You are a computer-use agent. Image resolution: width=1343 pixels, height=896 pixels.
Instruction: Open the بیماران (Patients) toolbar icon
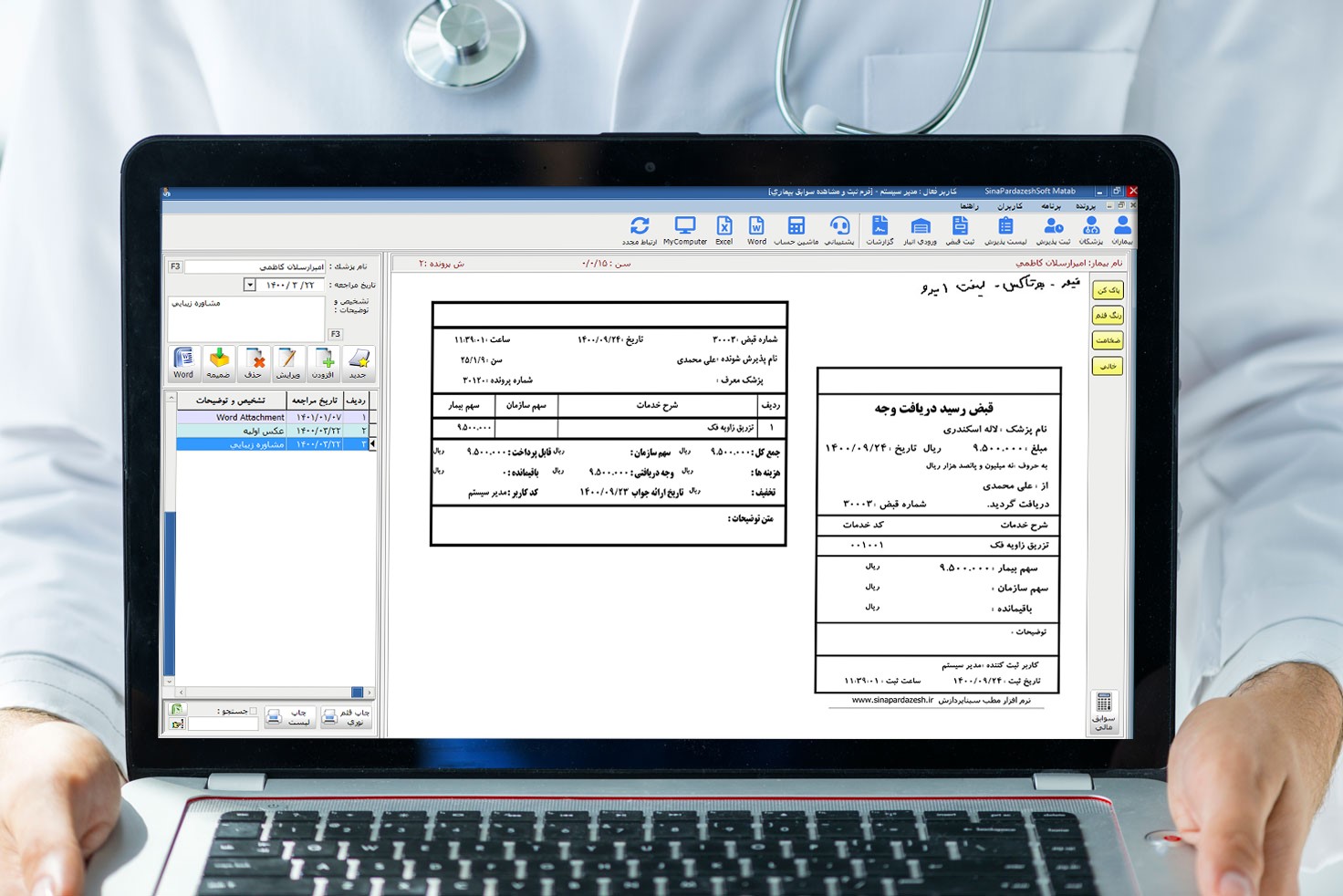tap(1122, 230)
